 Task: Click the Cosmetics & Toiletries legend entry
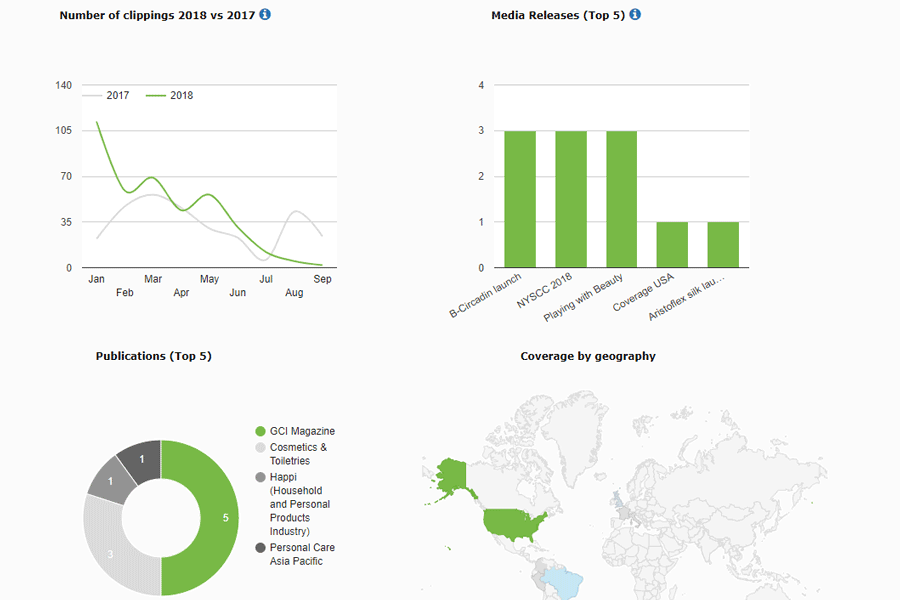[x=295, y=453]
